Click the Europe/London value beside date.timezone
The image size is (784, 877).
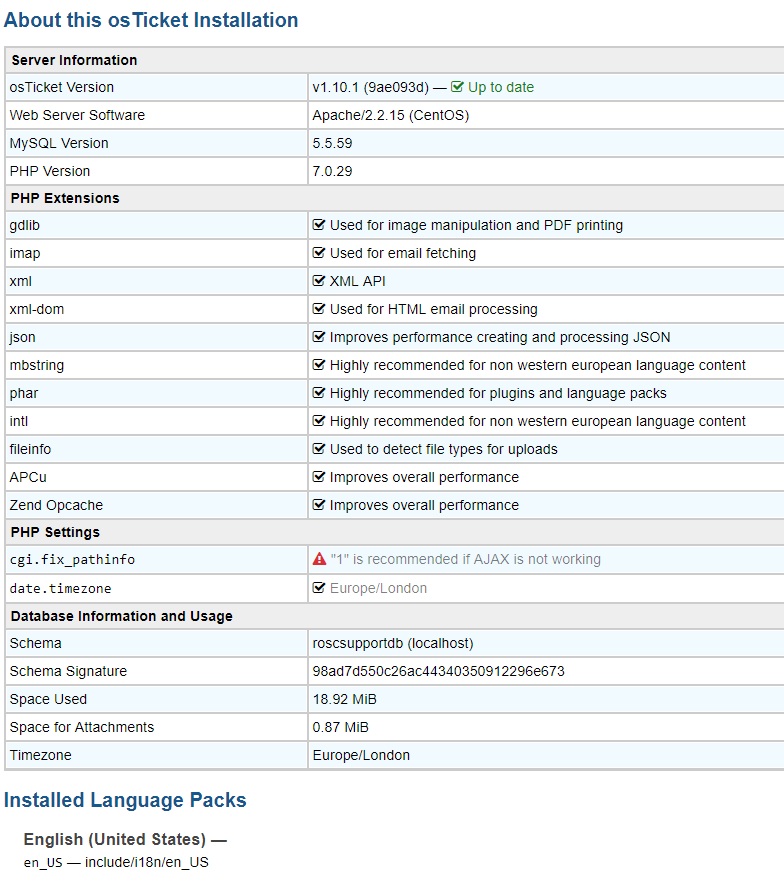tap(378, 588)
